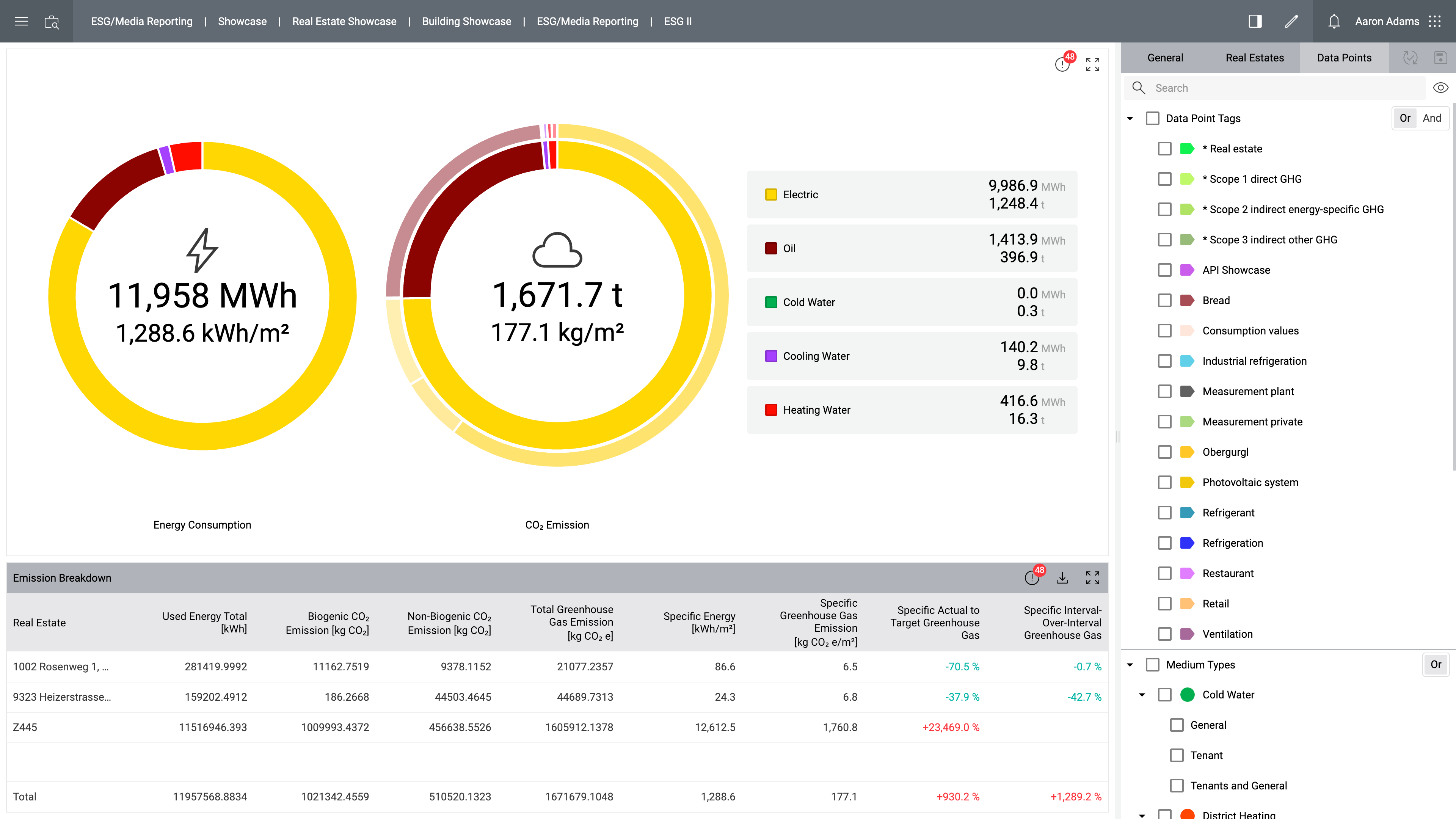
Task: Open warnings badge on Emission Breakdown
Action: pos(1032,577)
